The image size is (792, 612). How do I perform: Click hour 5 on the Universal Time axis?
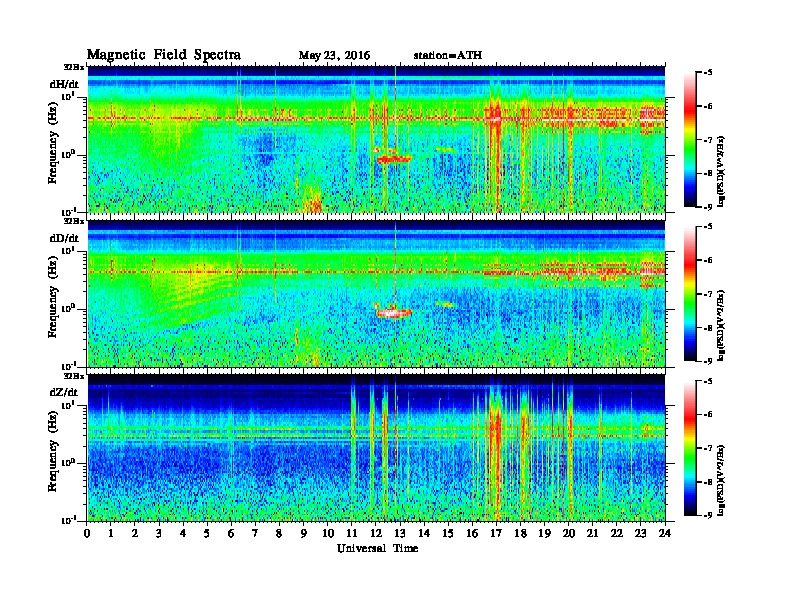(207, 533)
